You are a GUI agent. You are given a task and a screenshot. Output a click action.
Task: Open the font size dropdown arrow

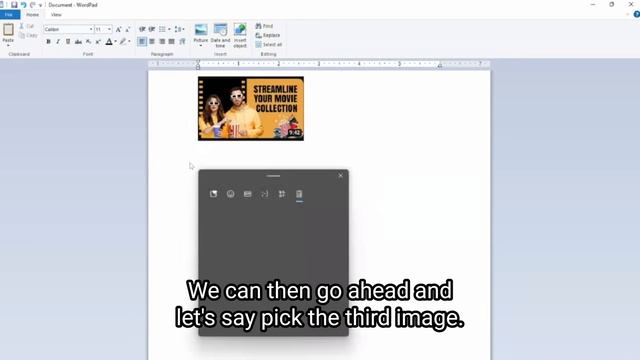click(109, 29)
